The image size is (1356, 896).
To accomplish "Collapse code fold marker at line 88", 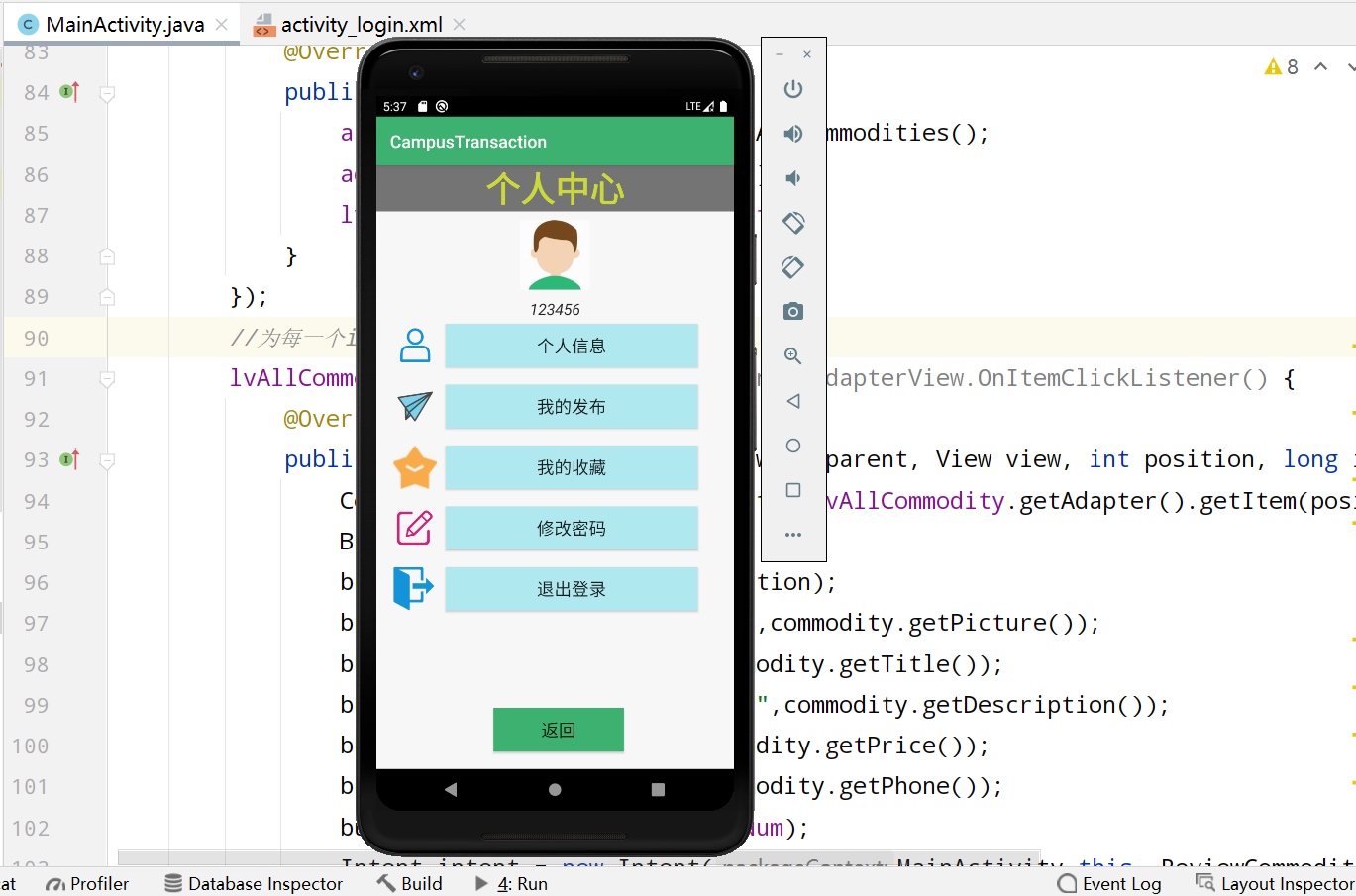I will 107,256.
